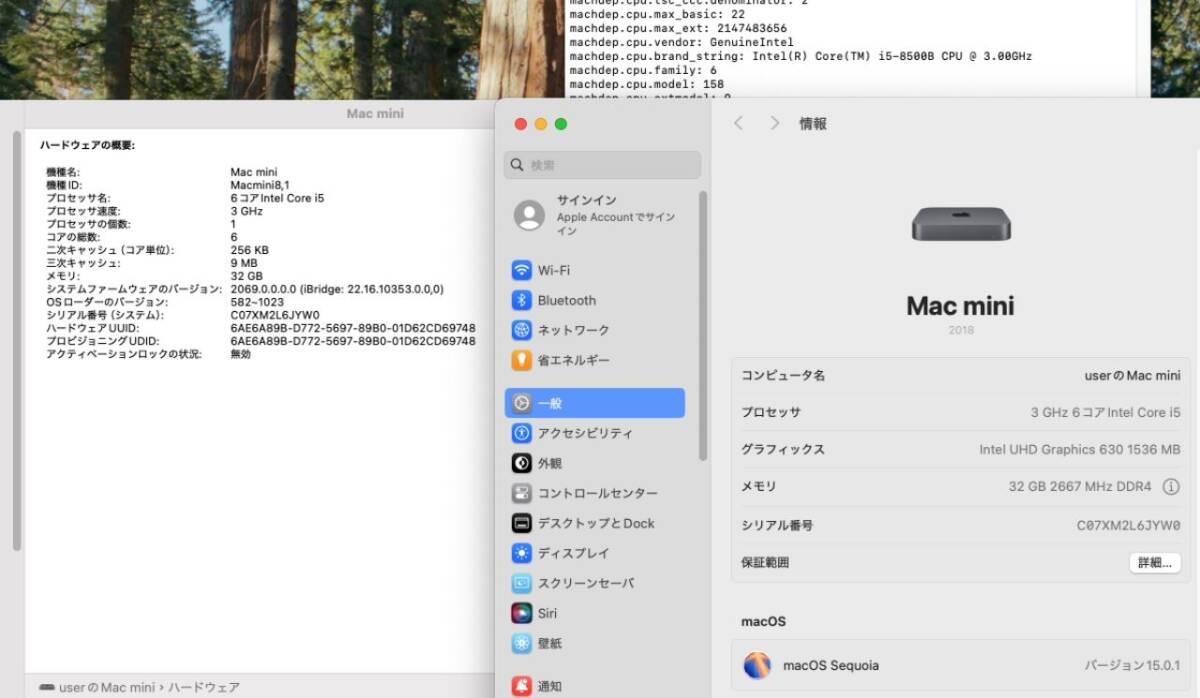Click アクティベーションロックの状況 無効 row
Image resolution: width=1200 pixels, height=698 pixels.
pos(149,354)
